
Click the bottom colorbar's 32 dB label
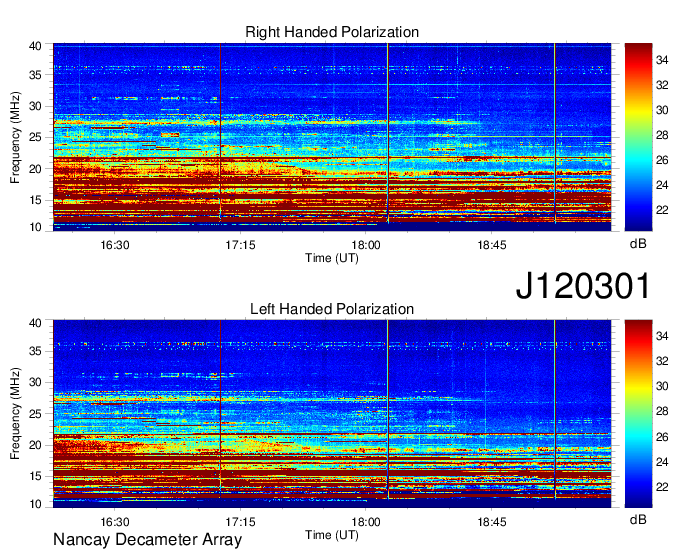click(x=662, y=361)
